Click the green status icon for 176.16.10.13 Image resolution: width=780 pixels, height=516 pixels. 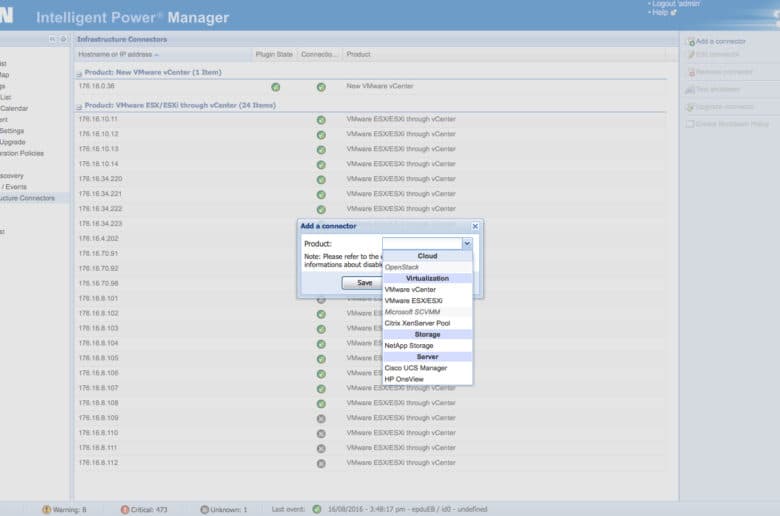(321, 150)
